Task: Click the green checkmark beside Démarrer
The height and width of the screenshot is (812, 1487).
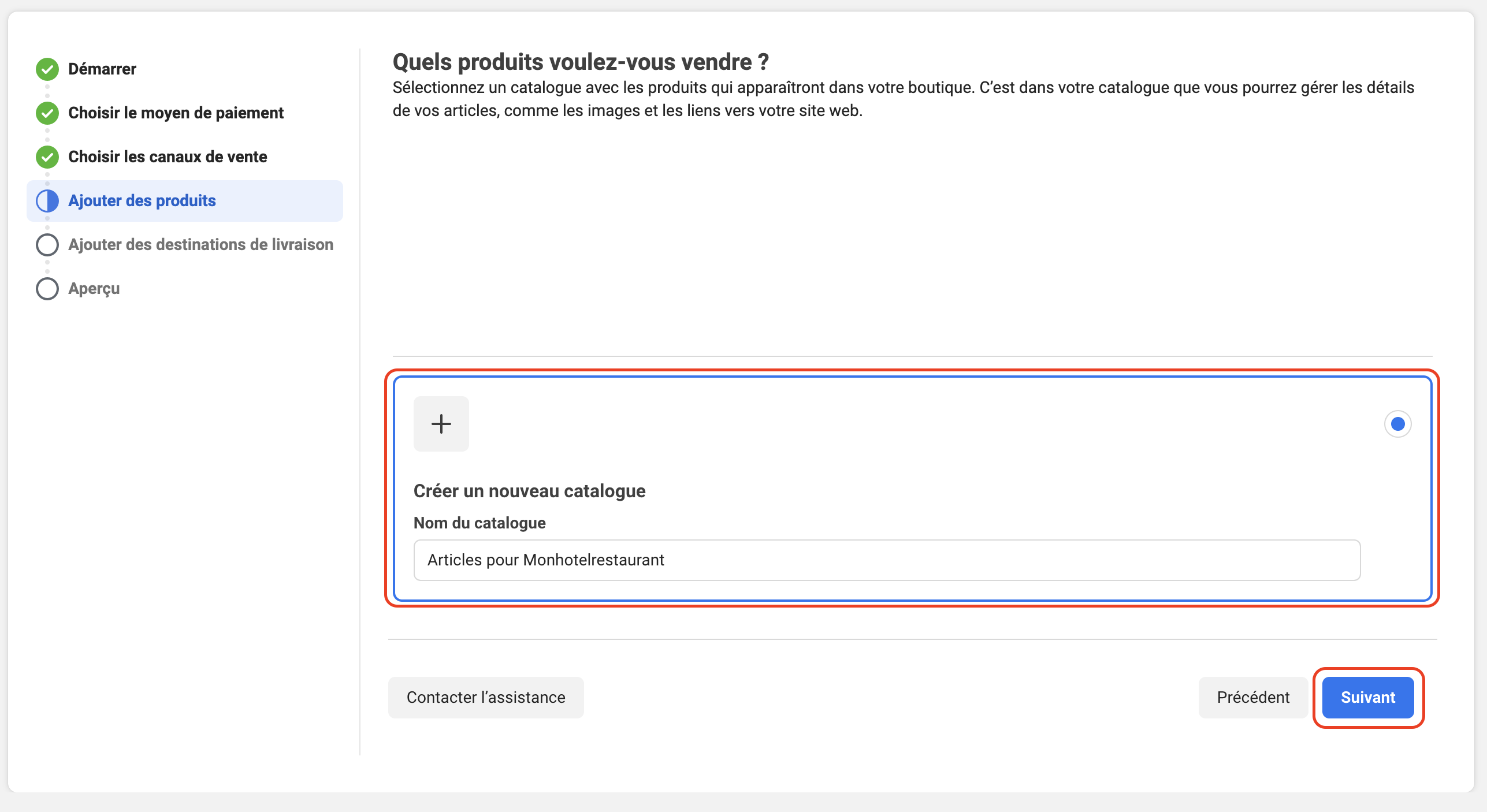Action: [47, 69]
